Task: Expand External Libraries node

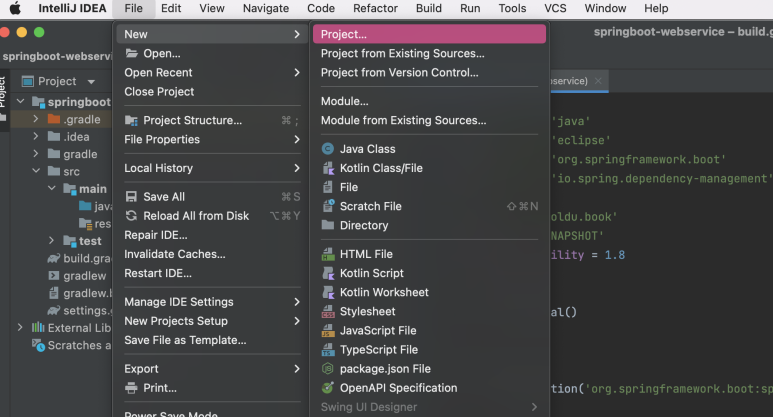Action: pyautogui.click(x=20, y=327)
